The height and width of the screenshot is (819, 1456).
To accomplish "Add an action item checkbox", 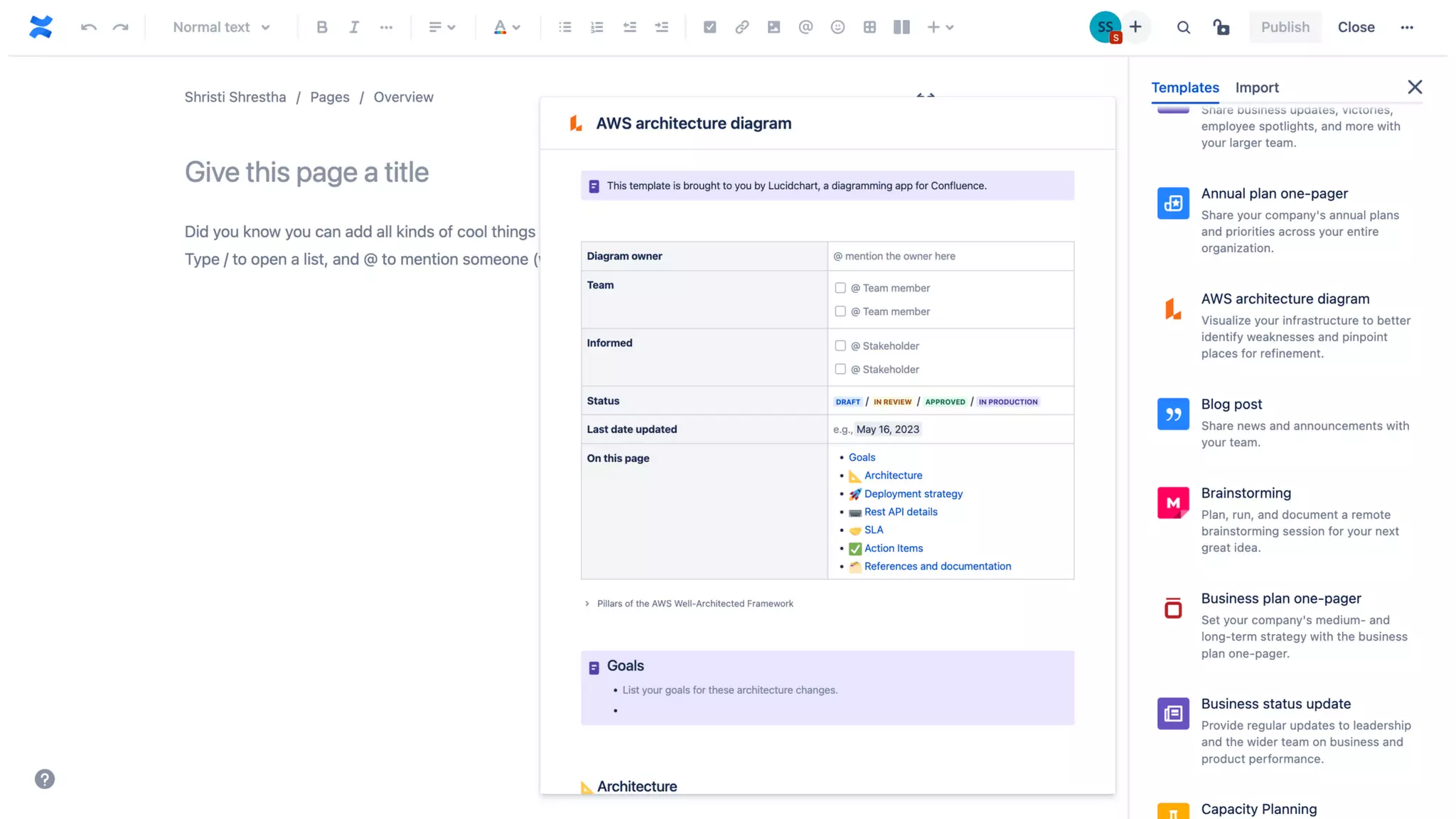I will click(710, 27).
